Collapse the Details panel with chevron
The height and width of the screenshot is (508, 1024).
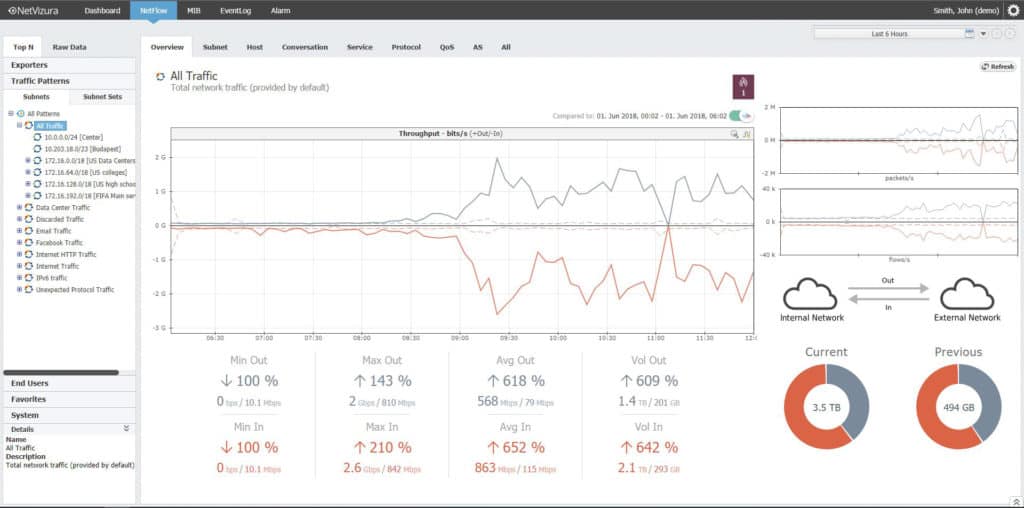pos(126,428)
